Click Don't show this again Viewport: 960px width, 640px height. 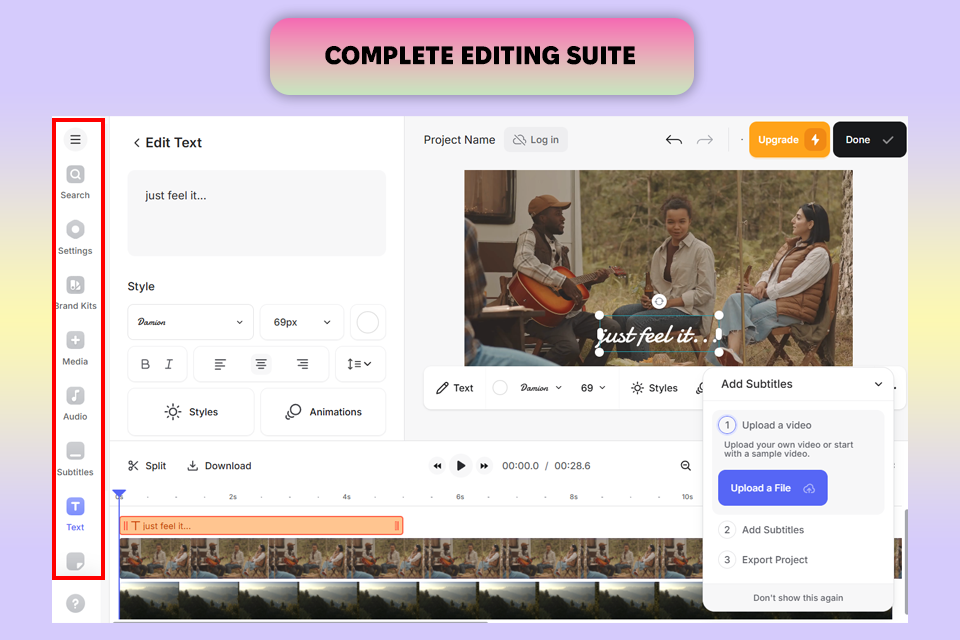798,598
